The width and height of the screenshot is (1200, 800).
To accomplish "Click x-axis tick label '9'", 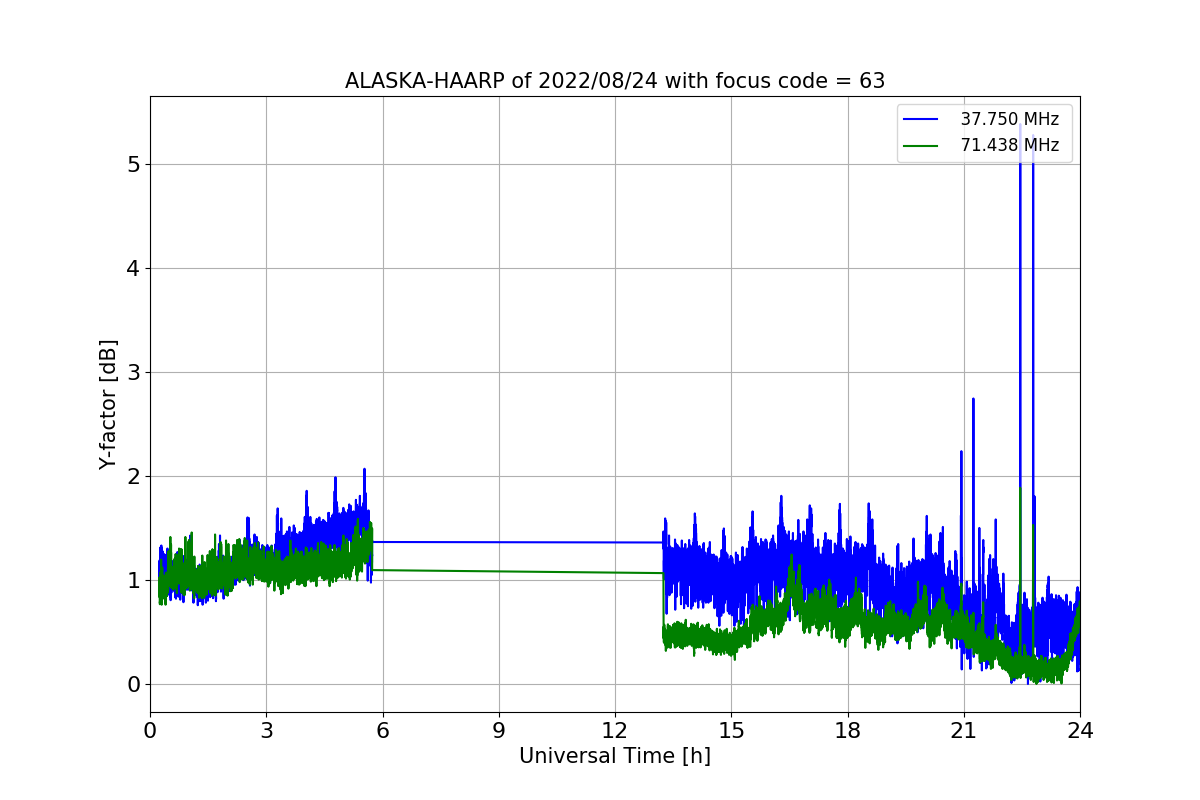I will pos(499,731).
